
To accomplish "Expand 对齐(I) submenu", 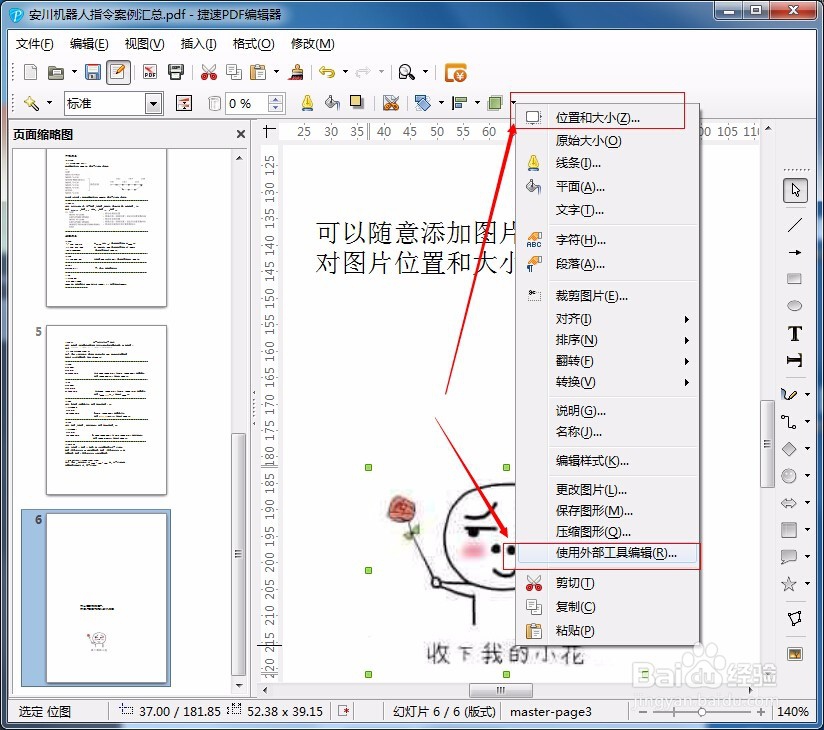I will [x=608, y=319].
